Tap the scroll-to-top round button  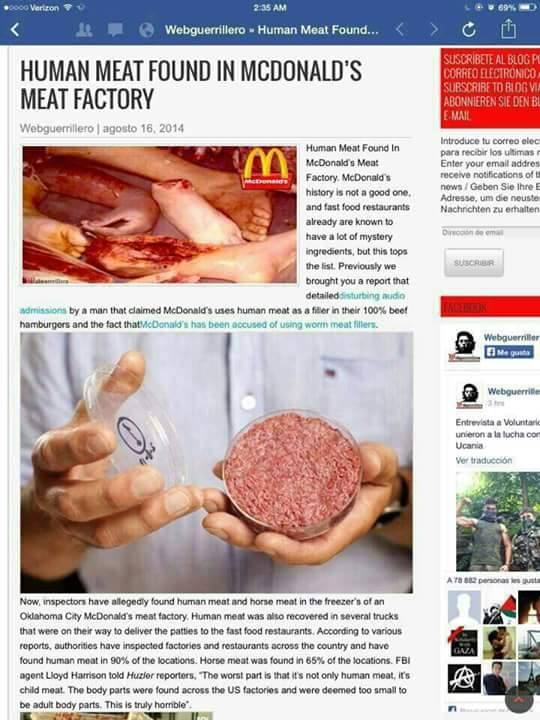click(519, 699)
